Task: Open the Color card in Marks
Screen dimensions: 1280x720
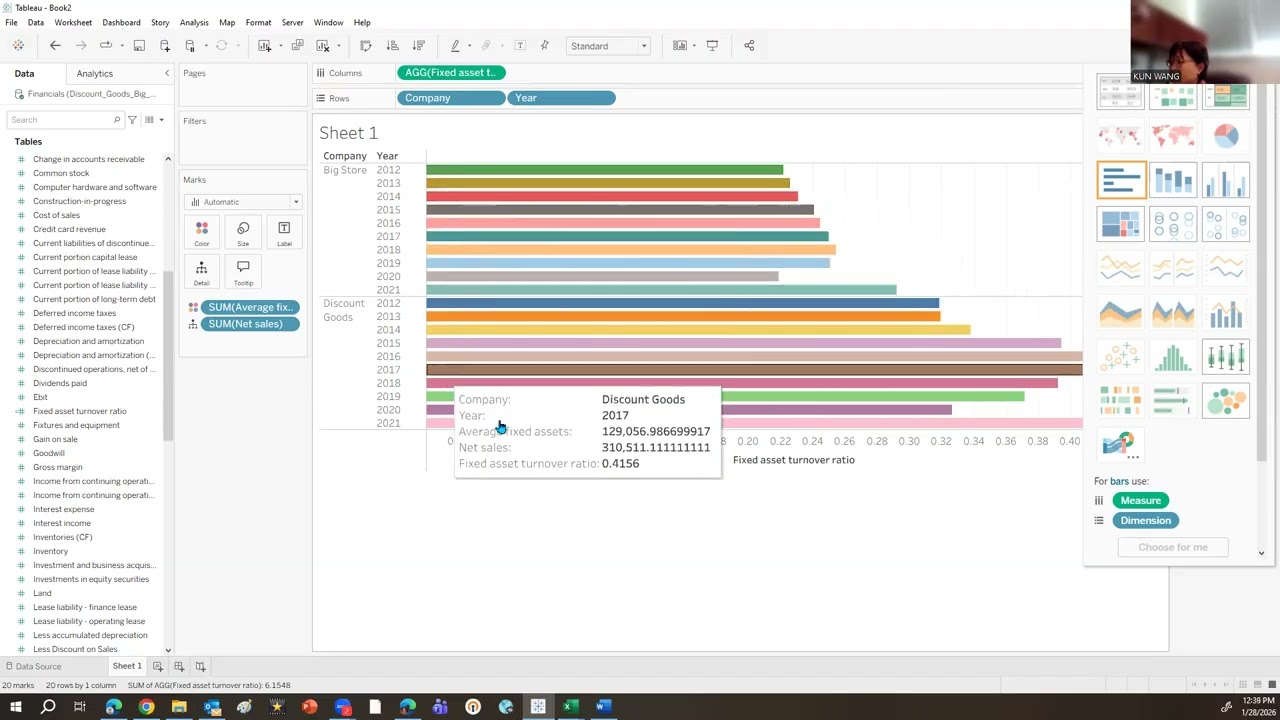Action: click(202, 234)
